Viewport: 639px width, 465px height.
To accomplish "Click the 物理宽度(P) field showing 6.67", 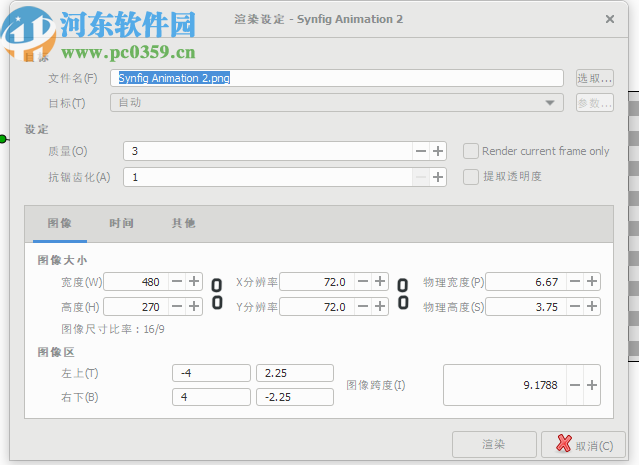I will (526, 281).
